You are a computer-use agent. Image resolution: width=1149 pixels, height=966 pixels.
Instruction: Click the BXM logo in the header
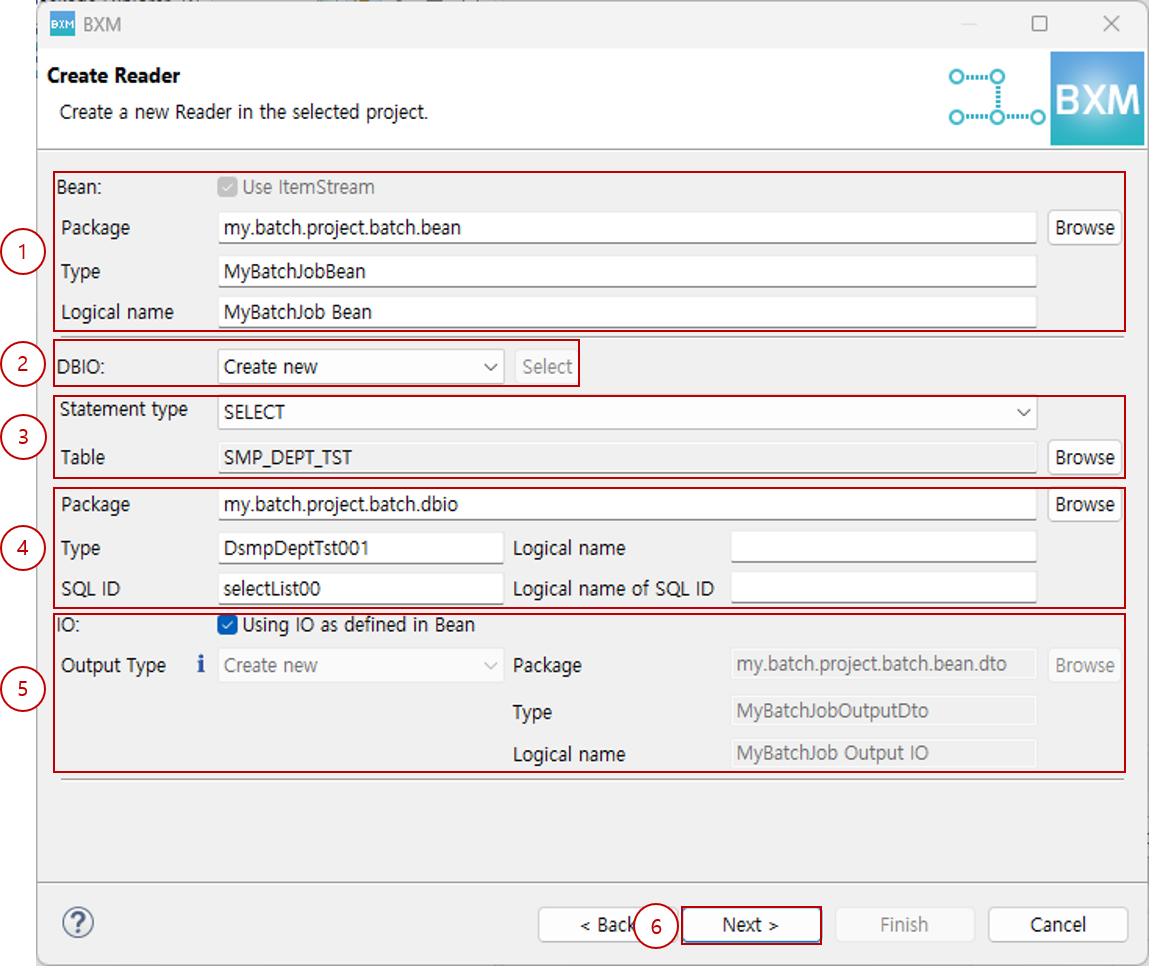(x=1097, y=97)
